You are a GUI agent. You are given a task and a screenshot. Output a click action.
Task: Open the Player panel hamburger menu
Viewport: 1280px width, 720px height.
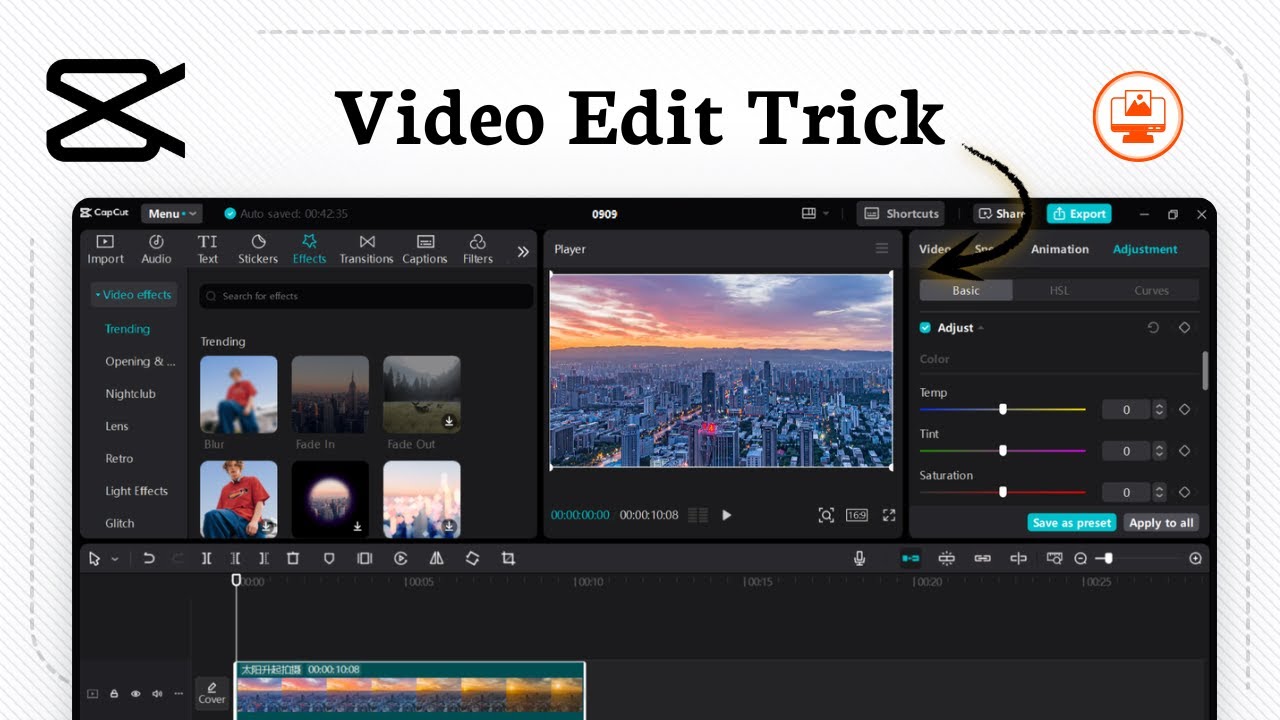(882, 249)
